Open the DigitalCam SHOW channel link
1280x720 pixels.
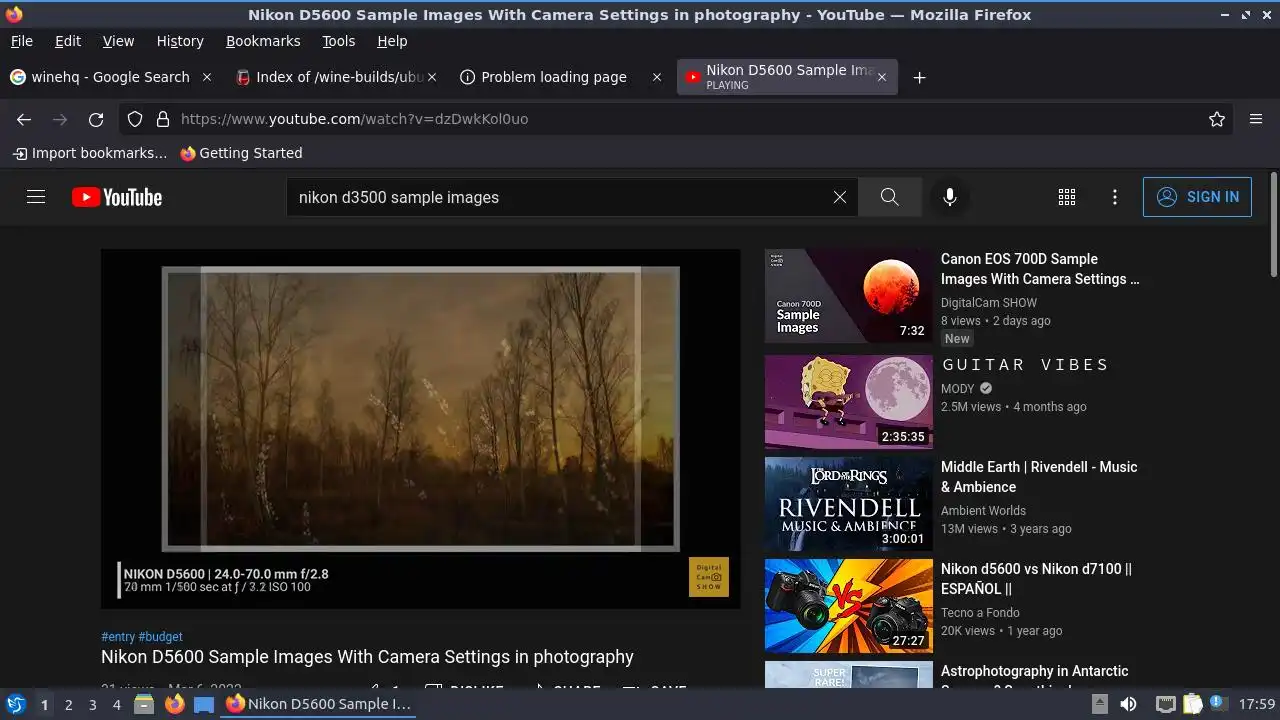coord(989,303)
